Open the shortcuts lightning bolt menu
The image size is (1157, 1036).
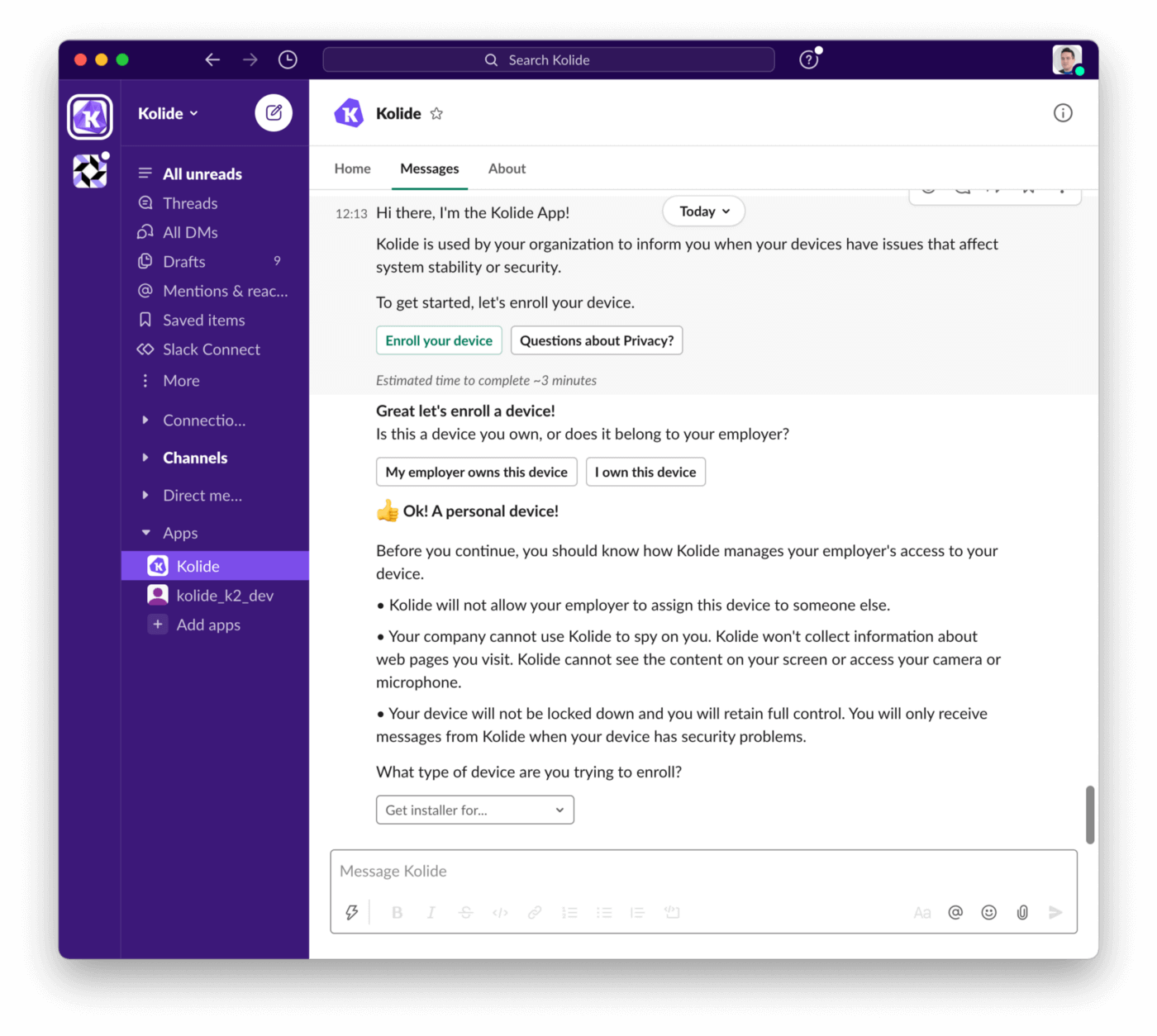352,912
